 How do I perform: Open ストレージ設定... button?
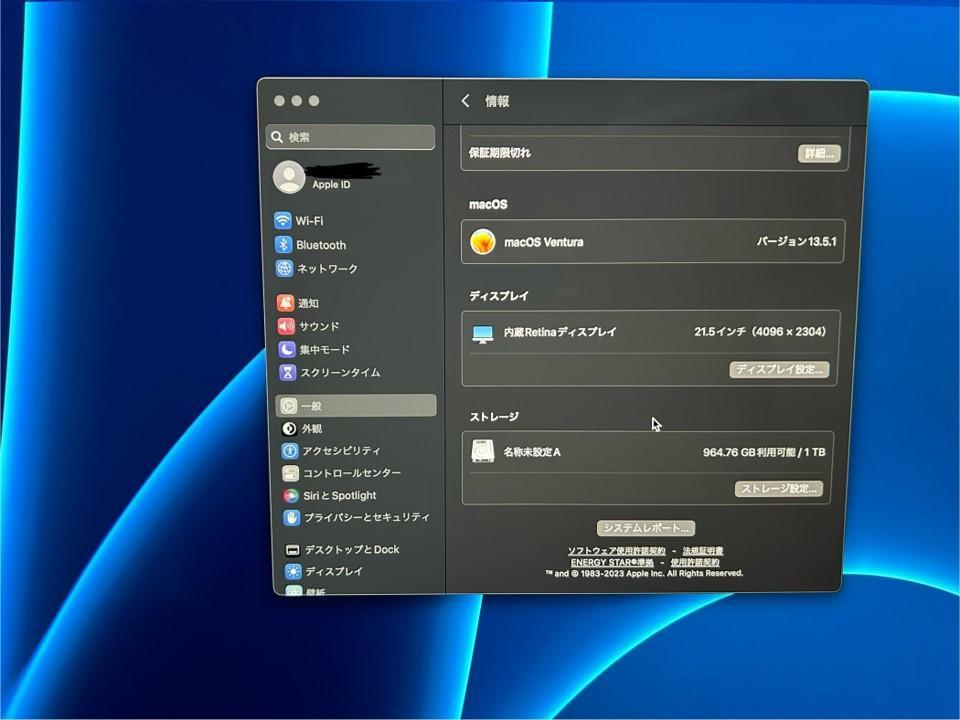pos(779,489)
